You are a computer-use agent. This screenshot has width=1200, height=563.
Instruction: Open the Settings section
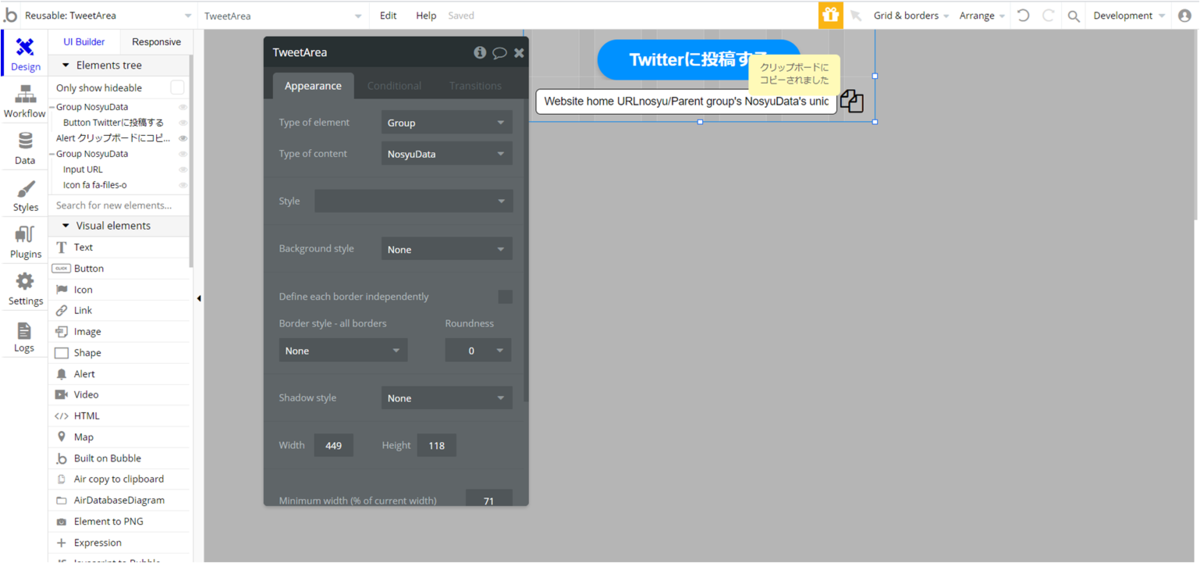pyautogui.click(x=25, y=289)
